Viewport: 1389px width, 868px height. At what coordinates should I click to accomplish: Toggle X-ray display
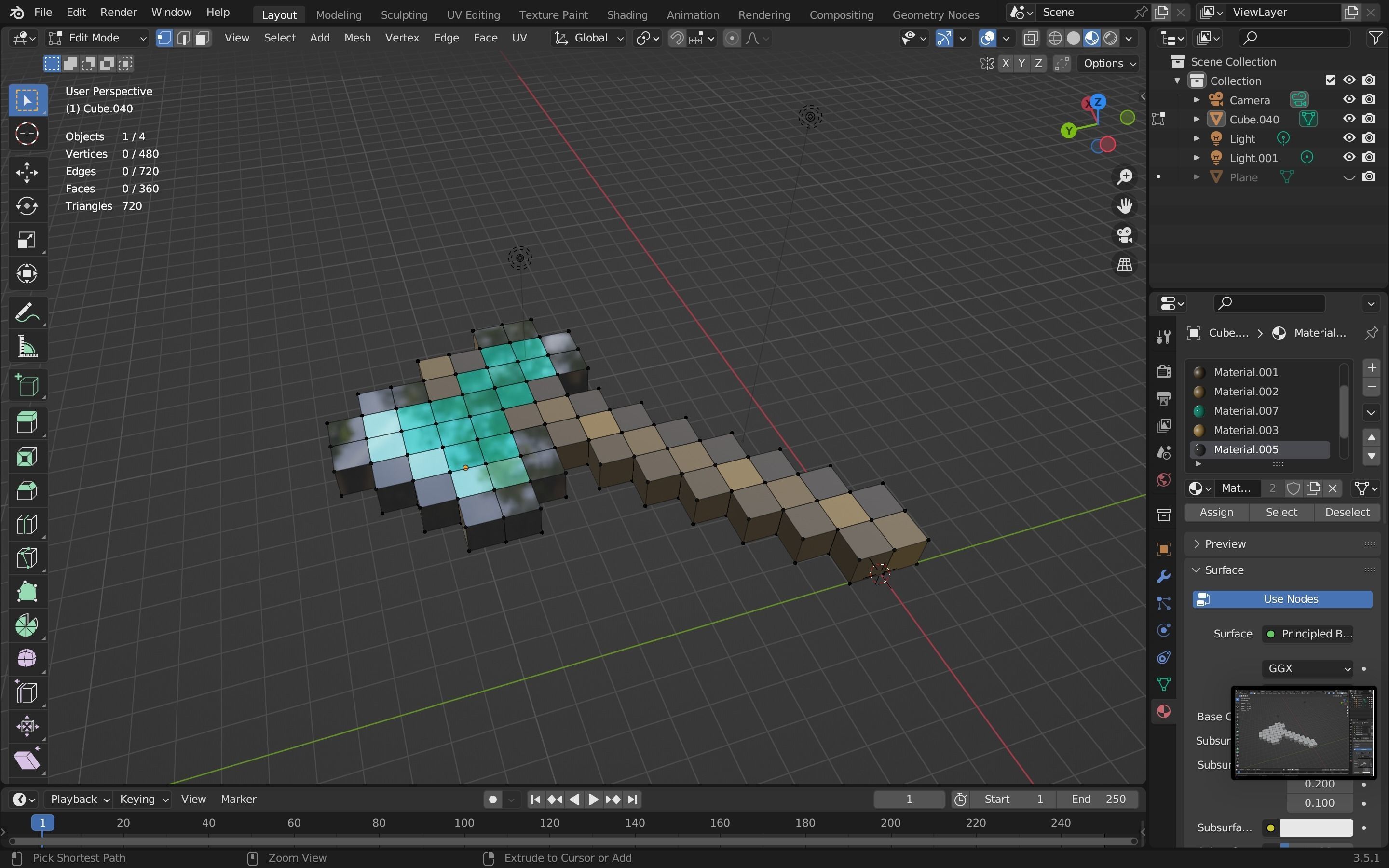coord(1031,38)
